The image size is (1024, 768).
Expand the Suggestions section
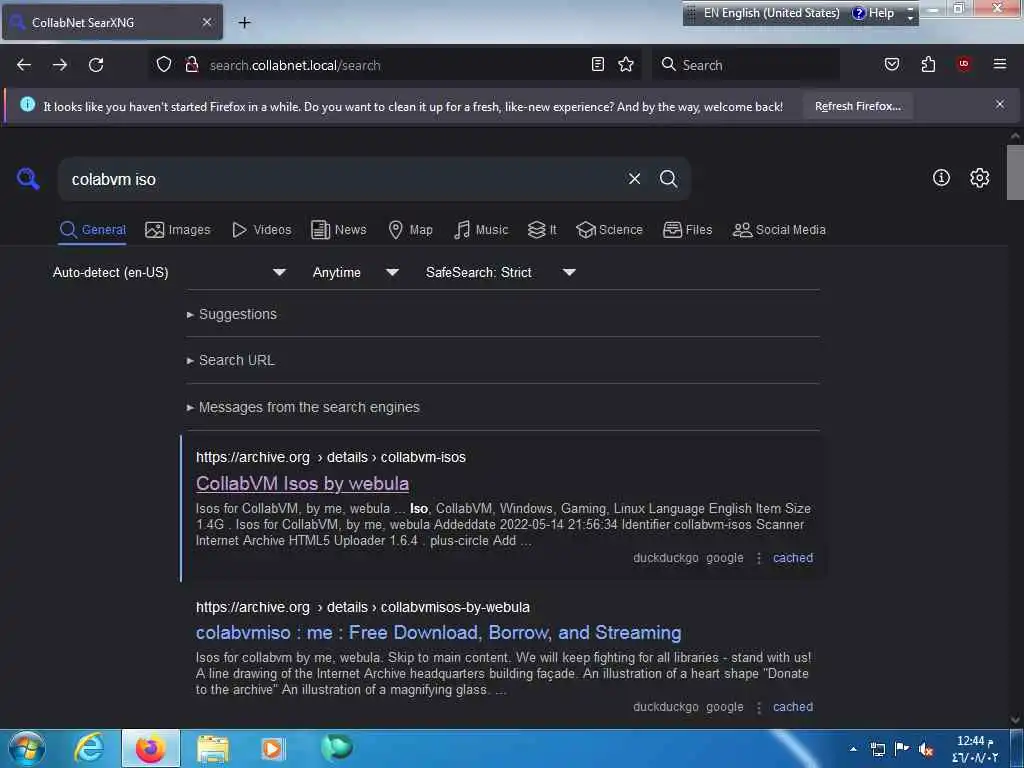(232, 314)
